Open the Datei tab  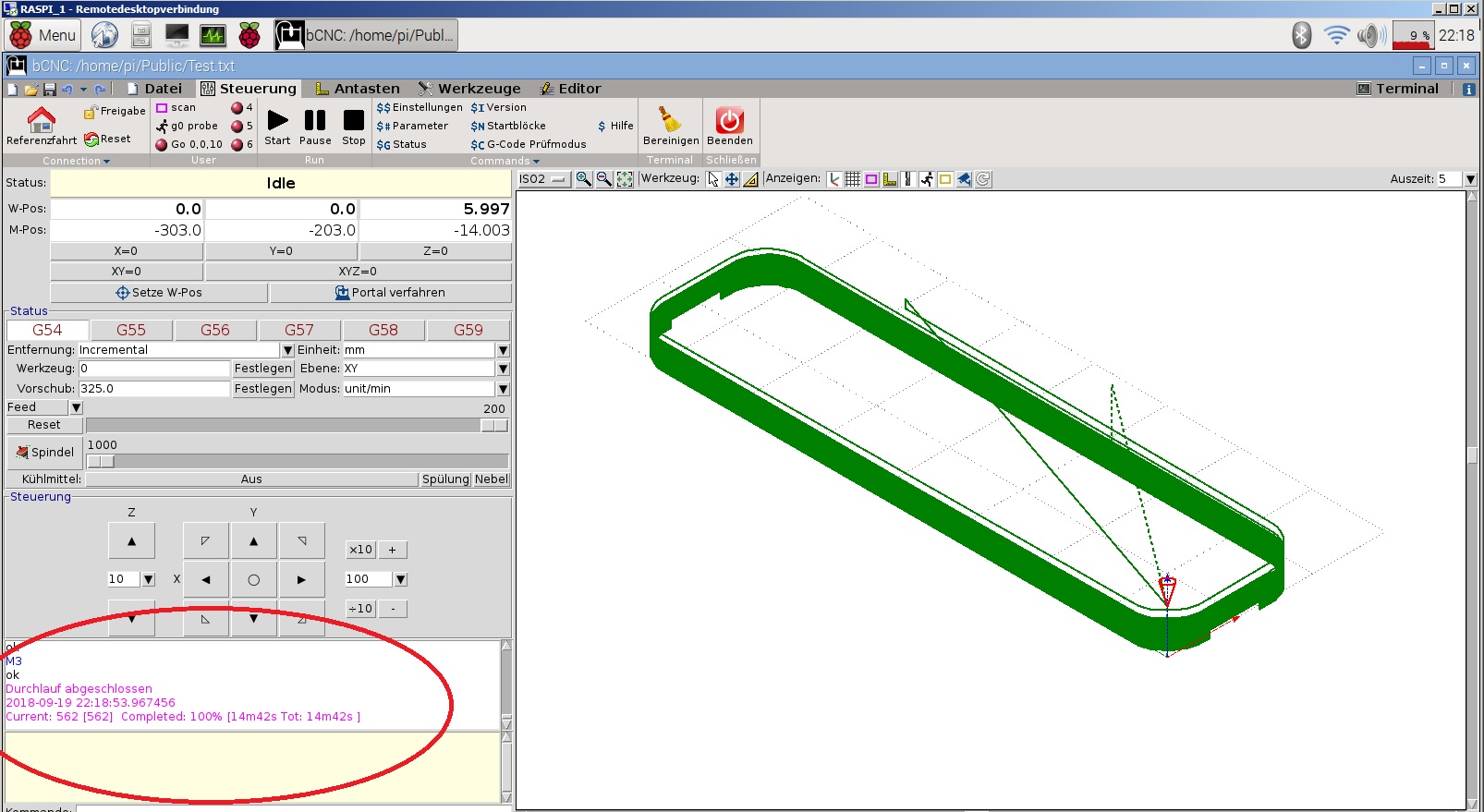(x=155, y=89)
